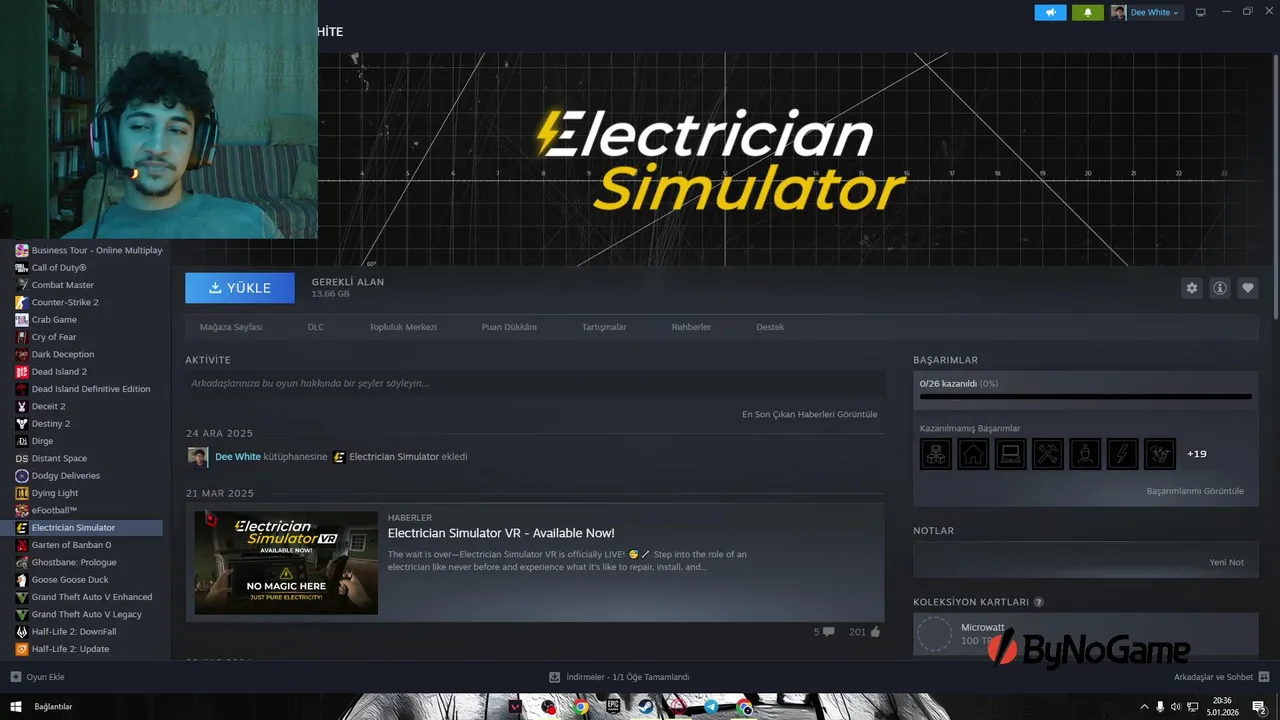The image size is (1280, 720).
Task: Open the Puan Dükkânı tab
Action: pyautogui.click(x=509, y=327)
